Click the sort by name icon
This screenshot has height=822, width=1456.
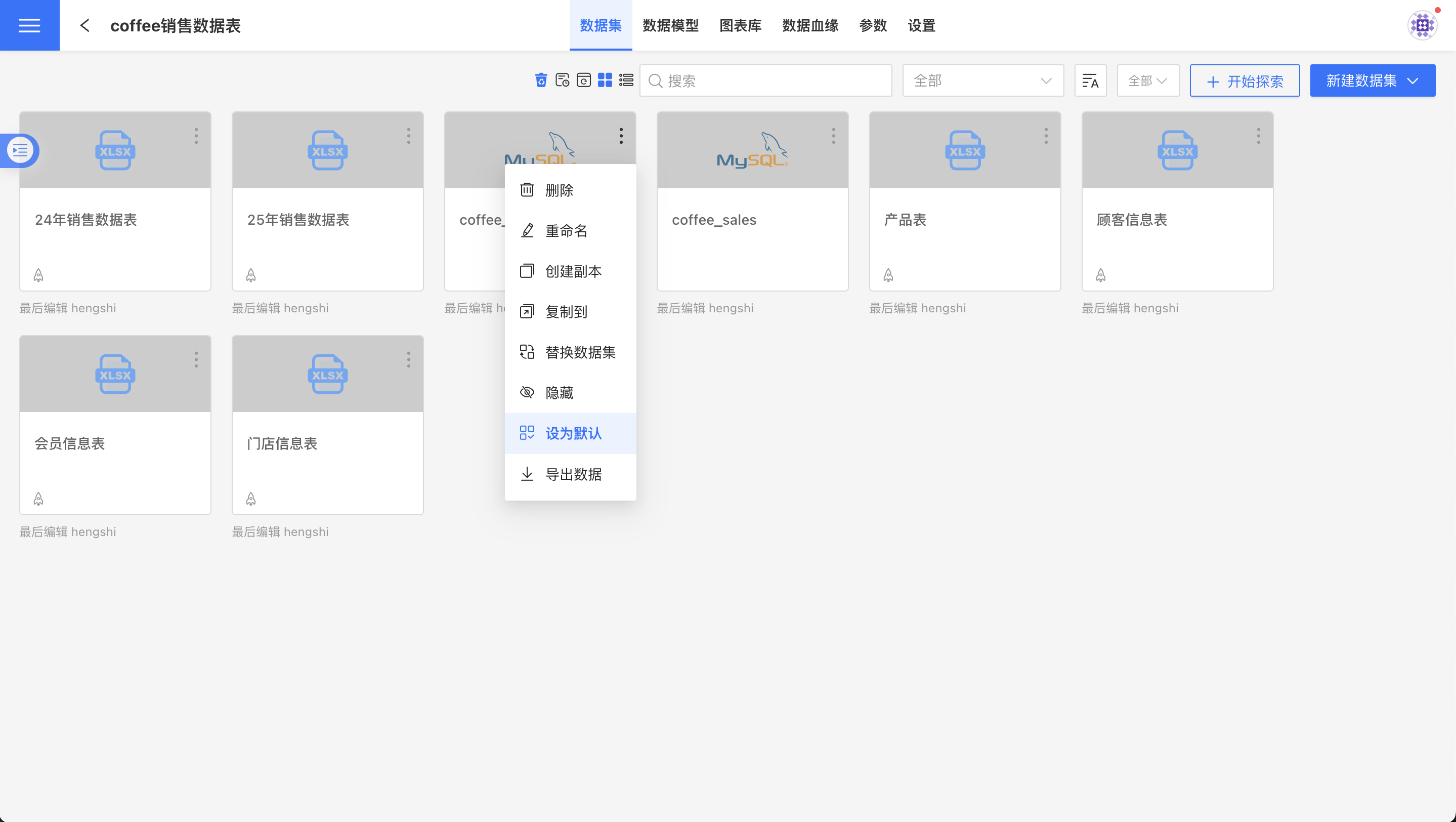point(1090,81)
